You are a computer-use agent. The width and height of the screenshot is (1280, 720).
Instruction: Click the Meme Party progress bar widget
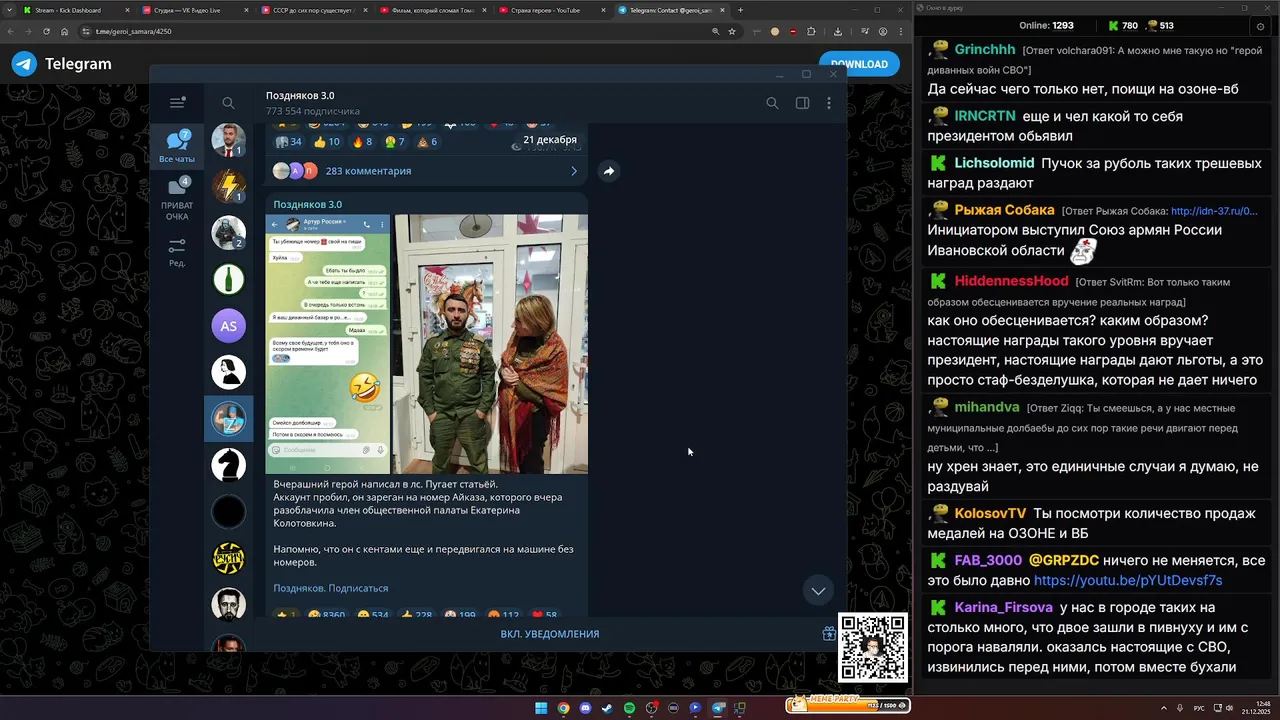click(x=847, y=705)
